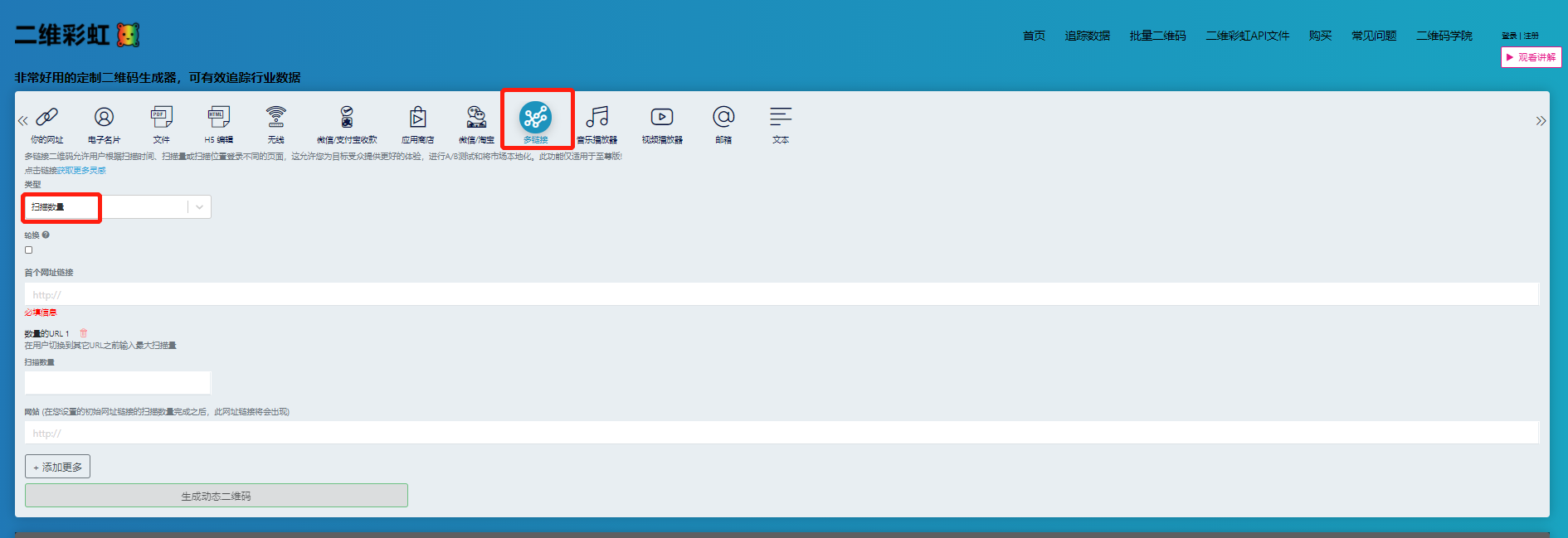The width and height of the screenshot is (1568, 538).
Task: Click the 登录 login link
Action: (1509, 36)
